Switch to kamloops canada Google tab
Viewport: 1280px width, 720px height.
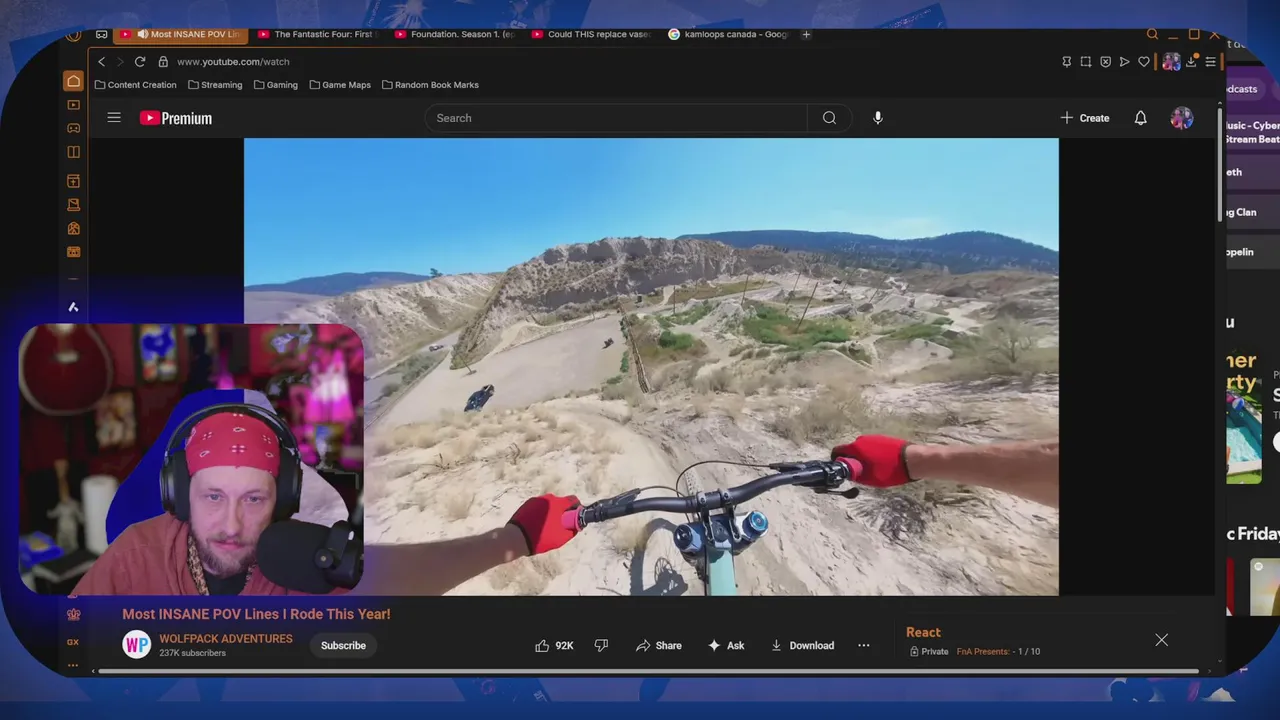[727, 34]
